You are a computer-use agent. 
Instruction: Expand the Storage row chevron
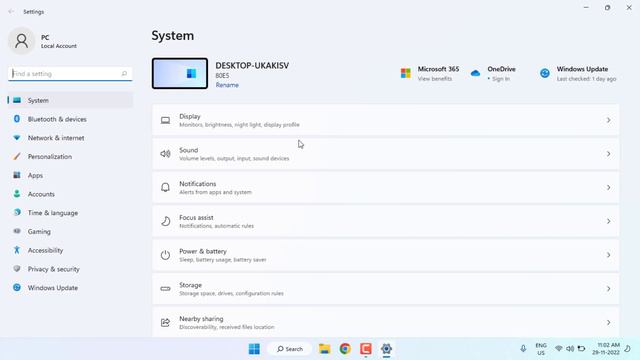point(608,289)
